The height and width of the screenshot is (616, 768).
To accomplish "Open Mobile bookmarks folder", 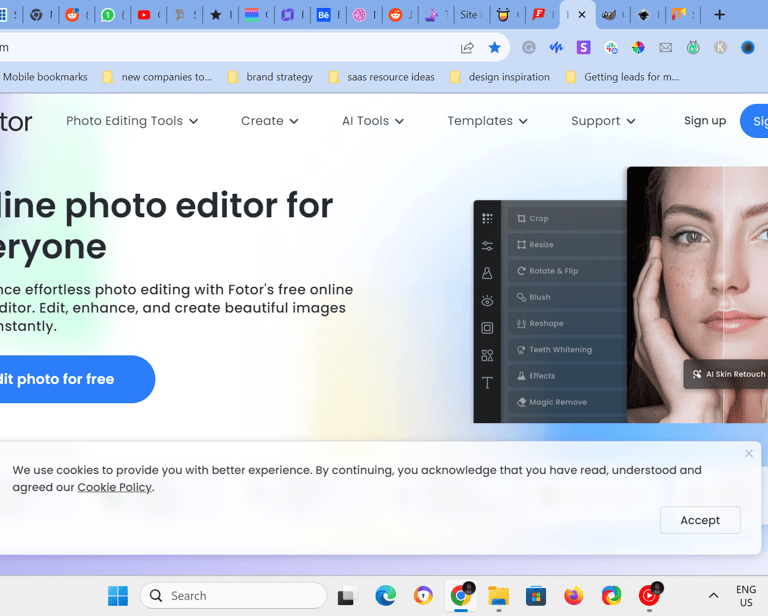I will tap(45, 77).
